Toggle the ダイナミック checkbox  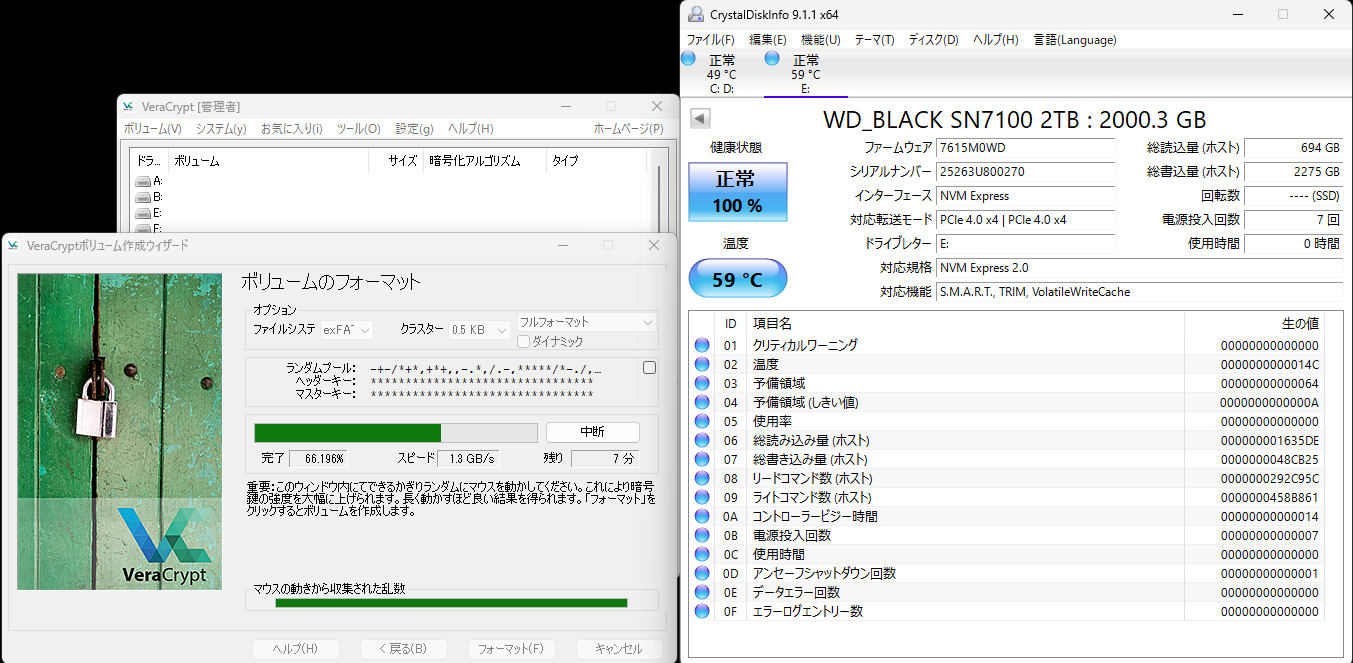pyautogui.click(x=523, y=342)
